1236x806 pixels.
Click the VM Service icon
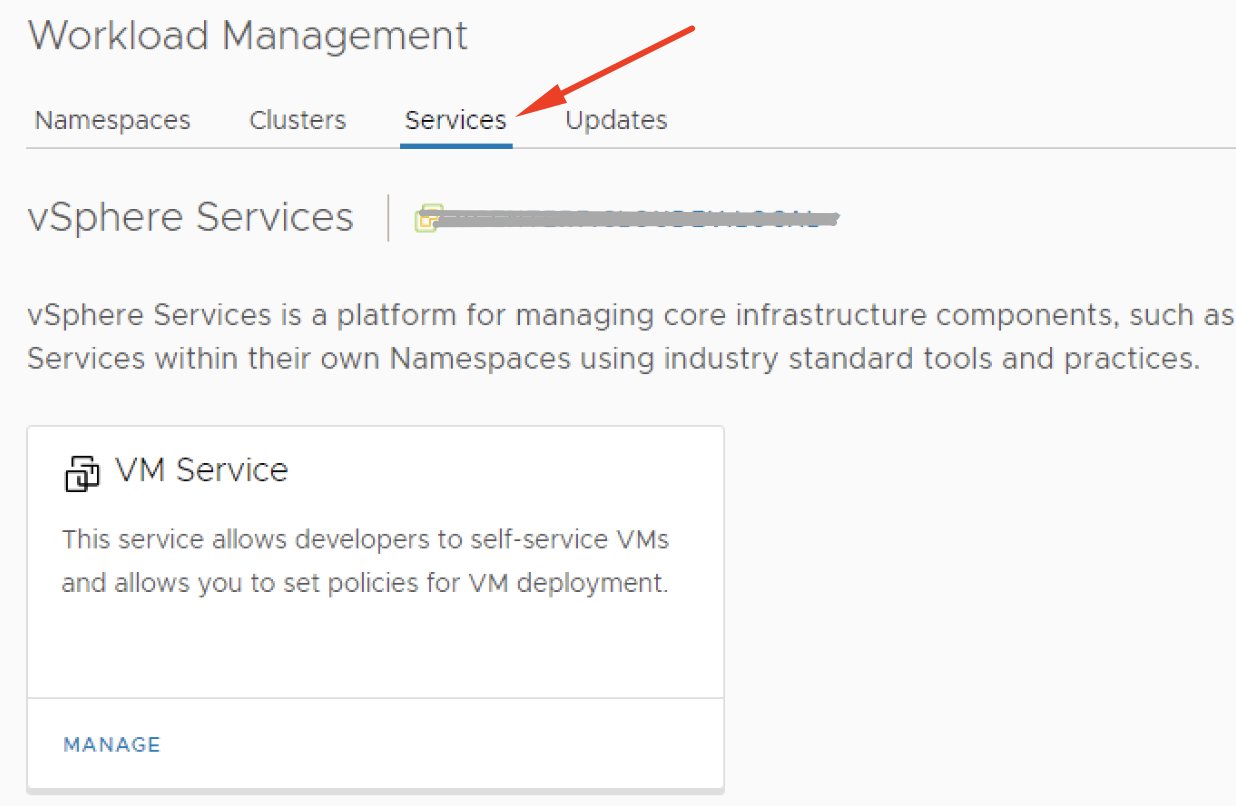(x=83, y=473)
